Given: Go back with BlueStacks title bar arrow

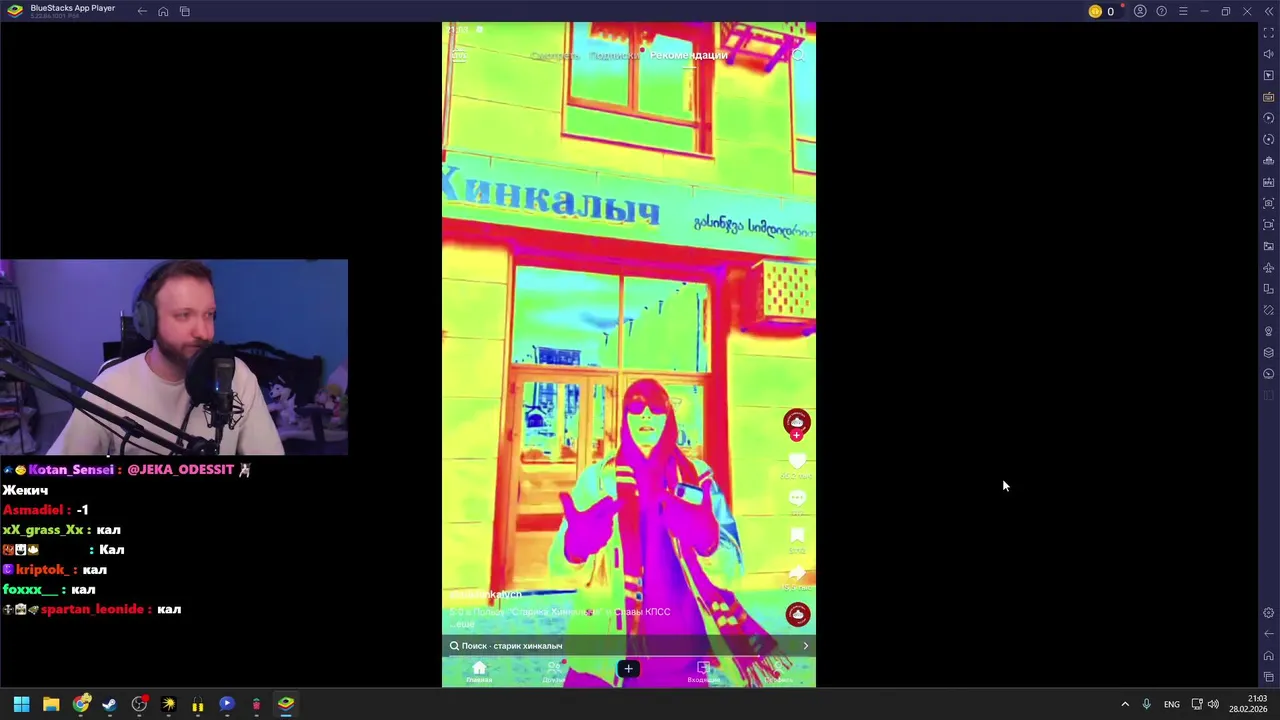Looking at the screenshot, I should tap(142, 11).
